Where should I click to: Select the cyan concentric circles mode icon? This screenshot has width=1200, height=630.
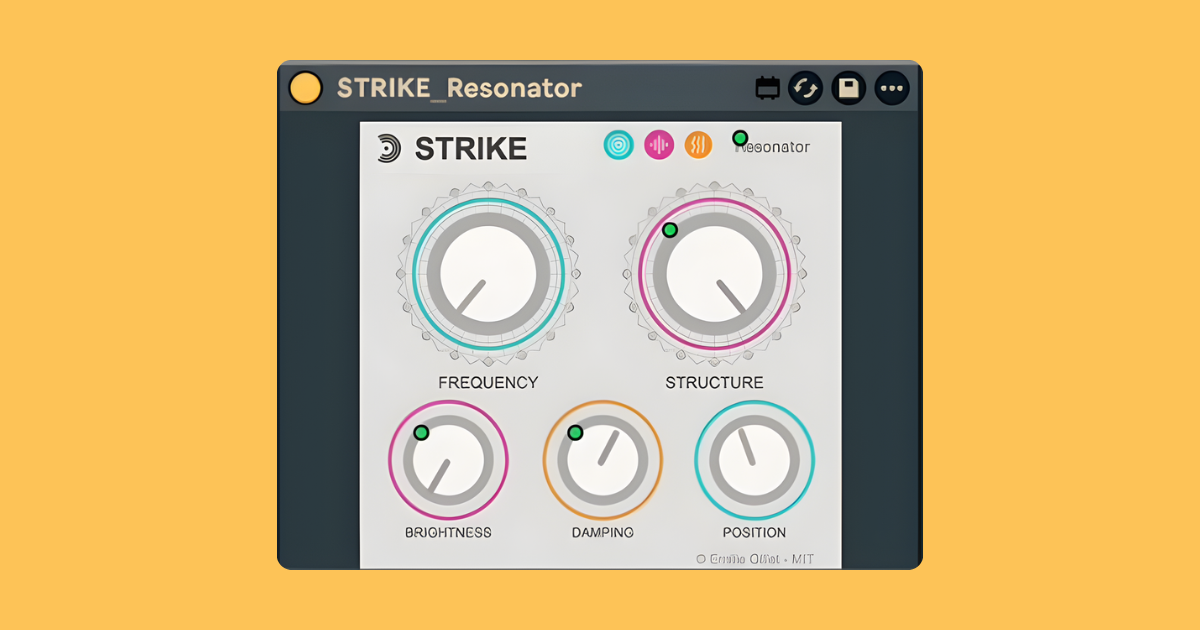(619, 145)
